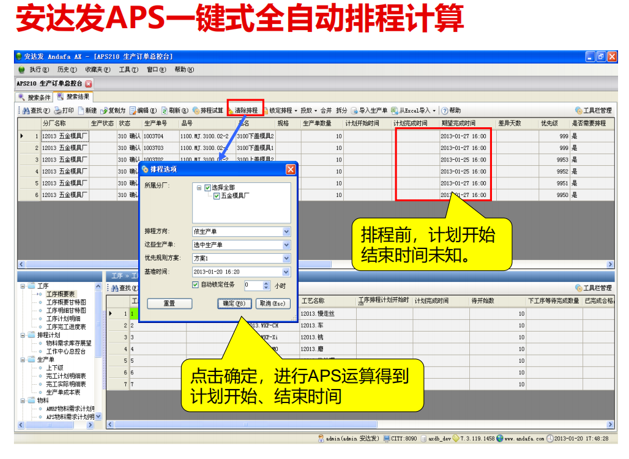Image resolution: width=629 pixels, height=459 pixels.
Task: Click the 排程试算 toolbar icon
Action: (196, 109)
